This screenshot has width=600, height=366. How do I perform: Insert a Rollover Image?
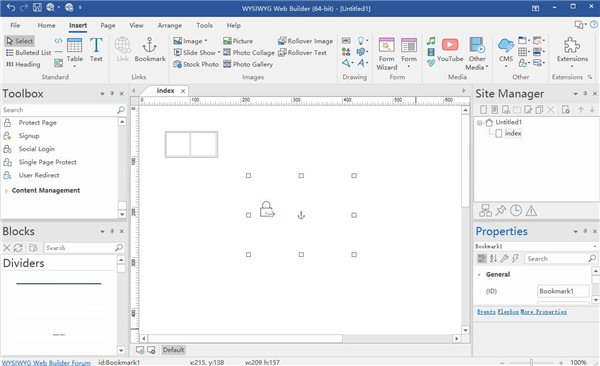(305, 41)
